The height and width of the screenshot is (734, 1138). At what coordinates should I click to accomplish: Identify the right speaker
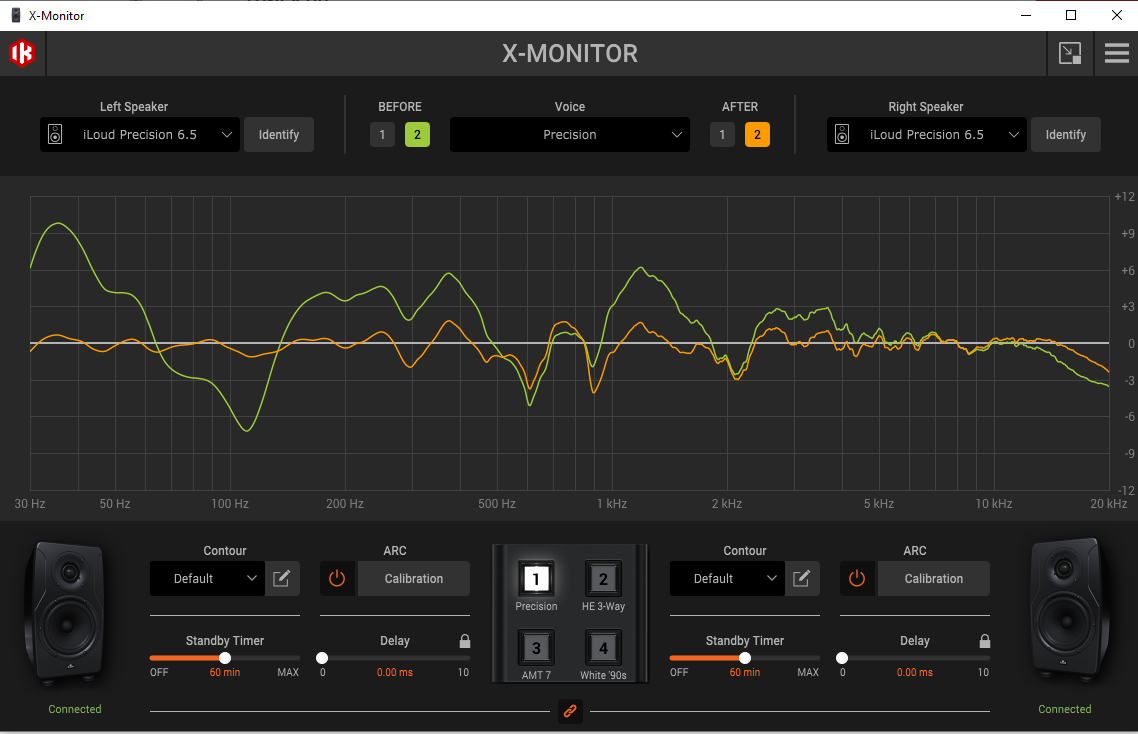click(1065, 134)
